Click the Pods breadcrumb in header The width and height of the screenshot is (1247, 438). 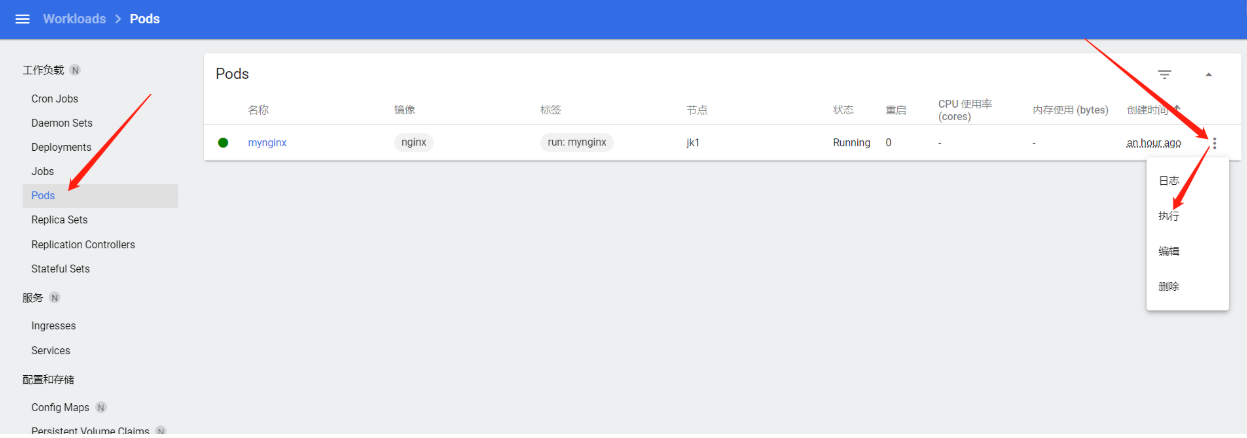pyautogui.click(x=145, y=19)
